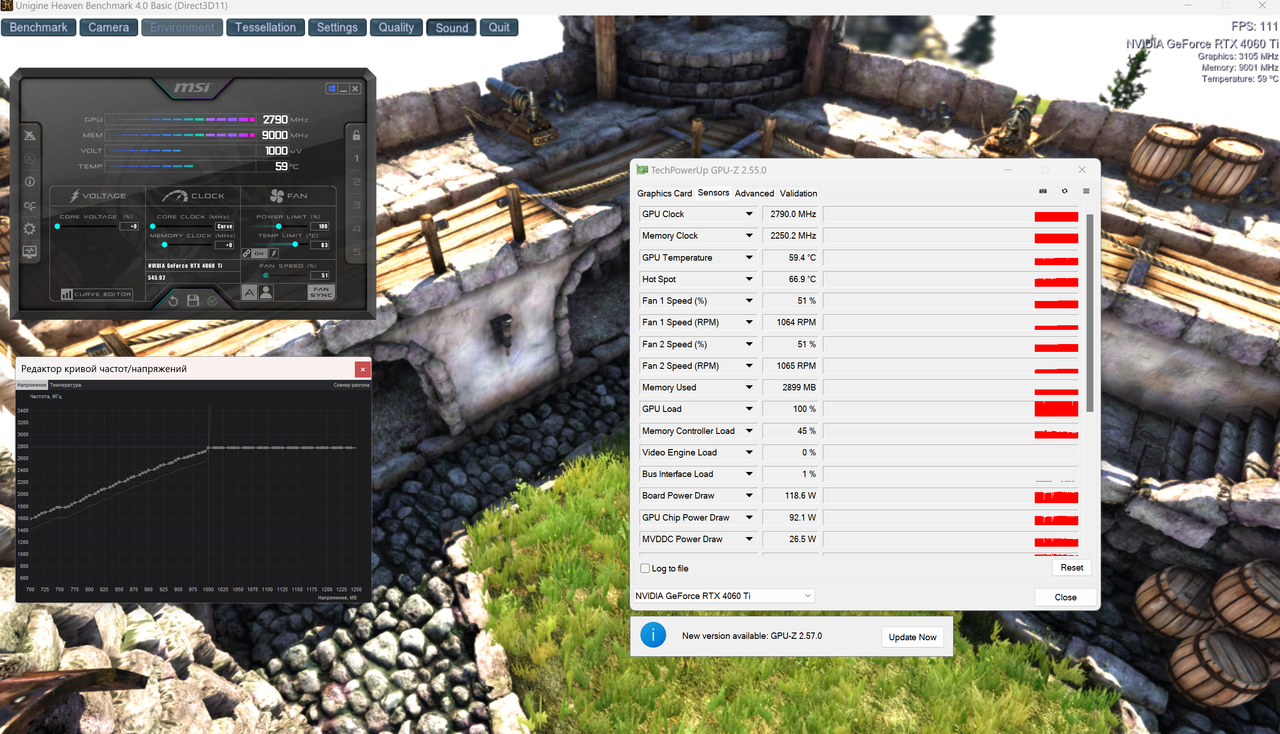Toggle Afterburner Fan Sync button
1280x734 pixels.
[321, 292]
